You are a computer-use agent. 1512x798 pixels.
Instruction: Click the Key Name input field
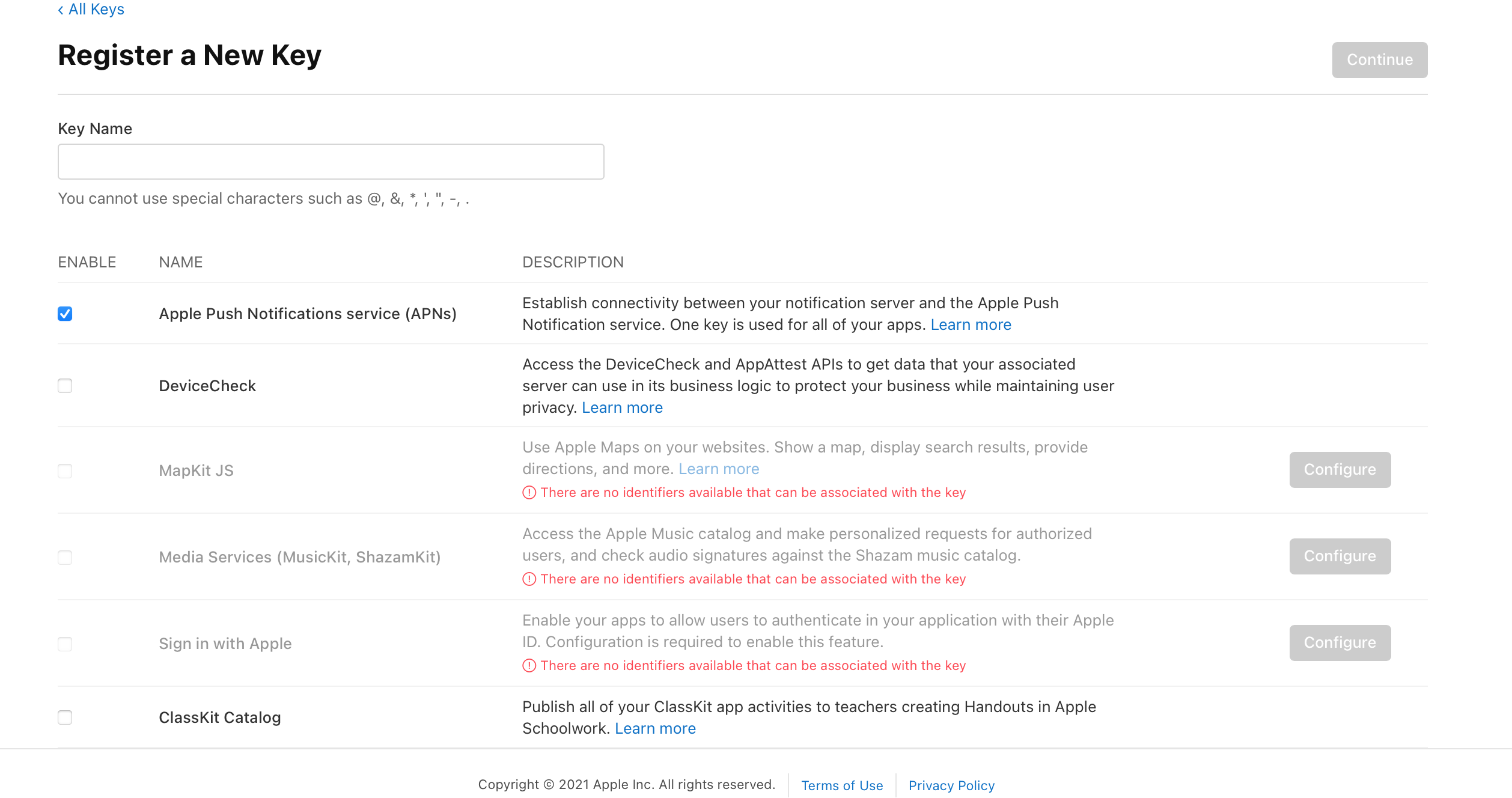[x=331, y=161]
